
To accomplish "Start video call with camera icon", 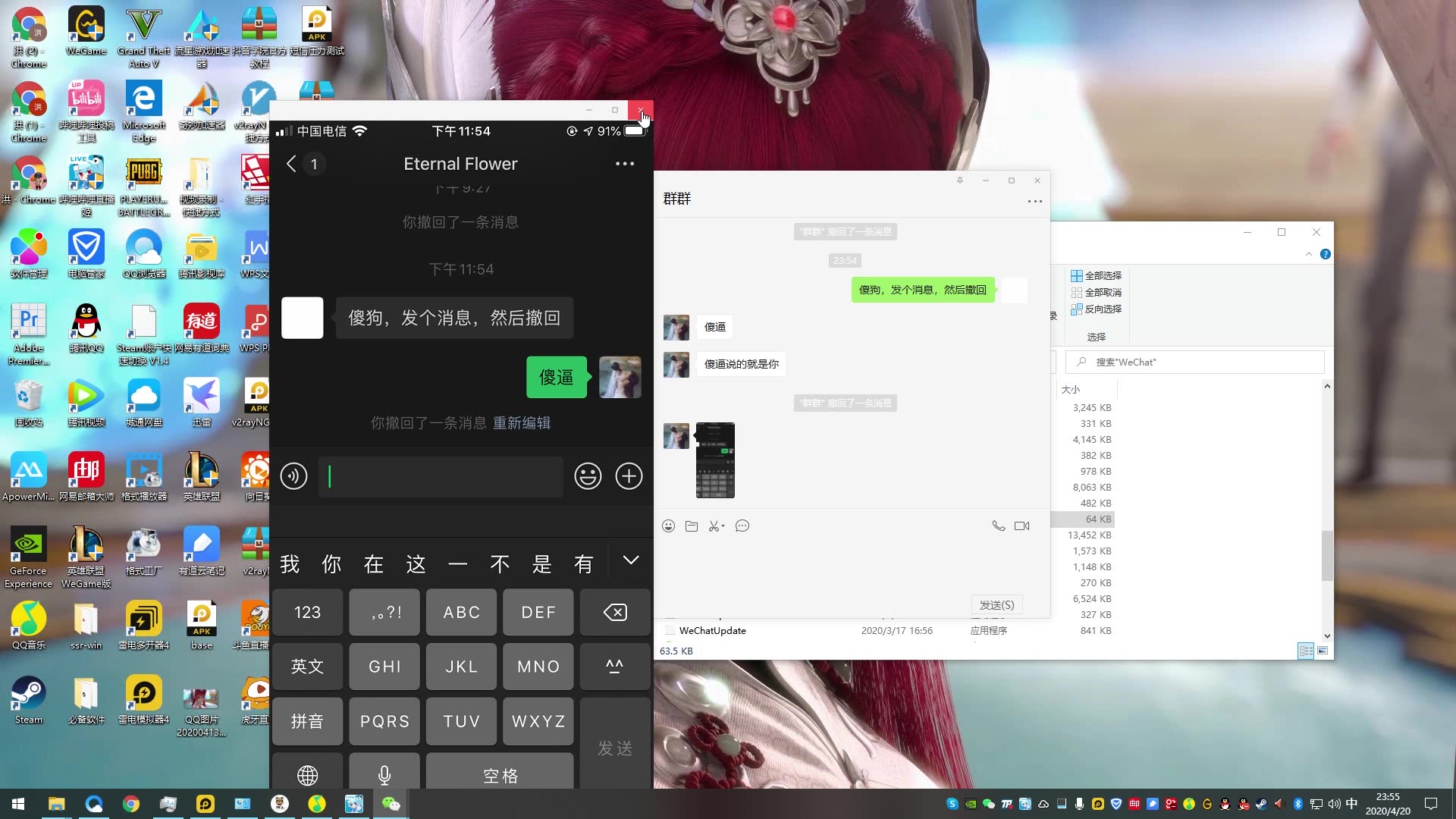I will (x=1021, y=526).
